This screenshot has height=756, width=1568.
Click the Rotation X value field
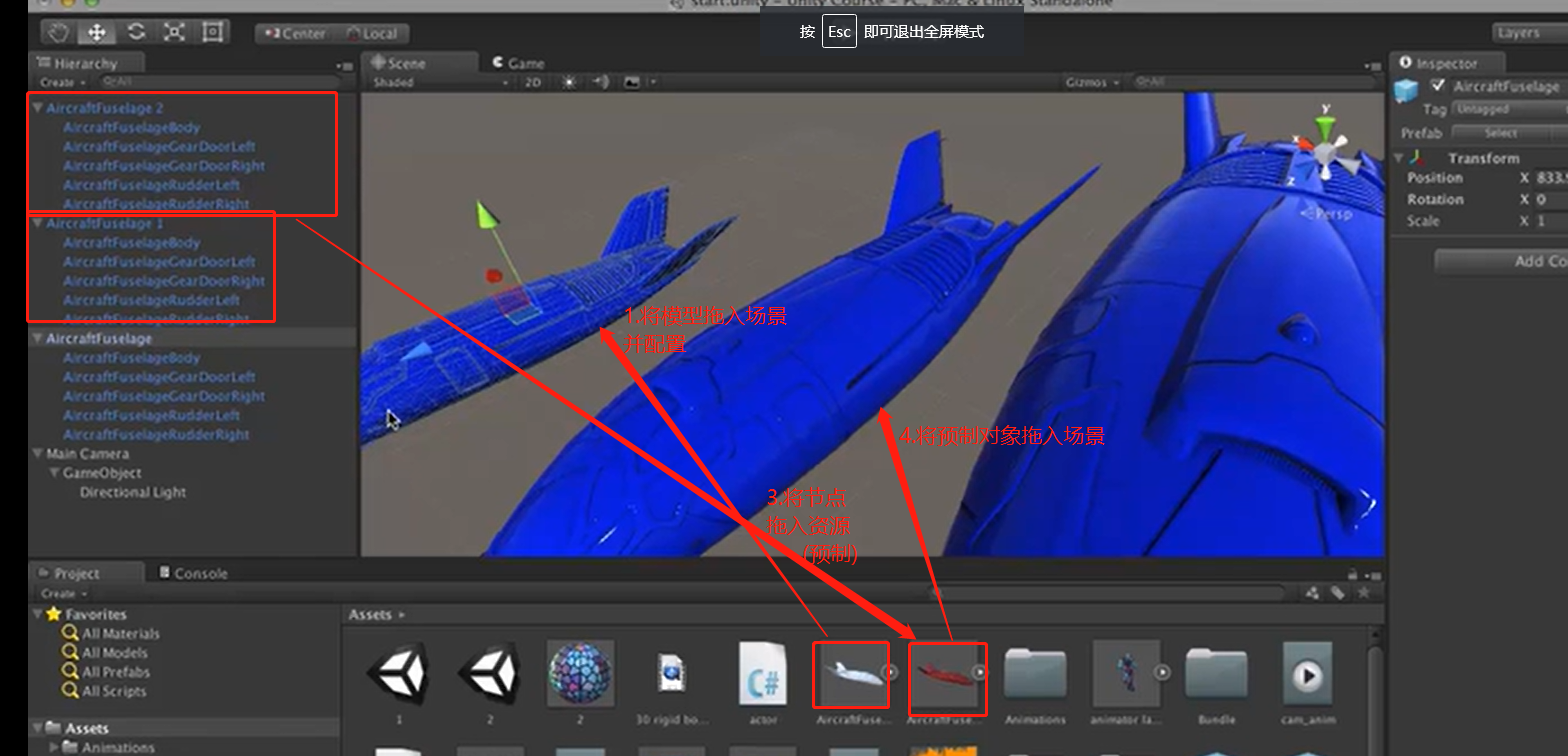pos(1552,200)
